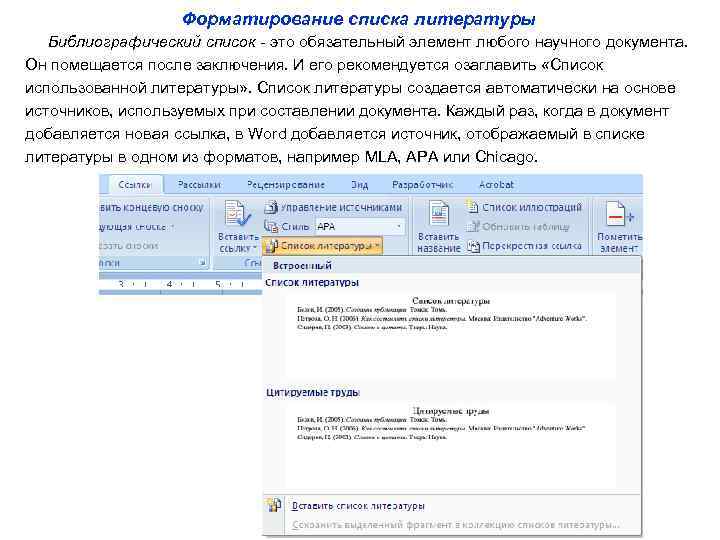This screenshot has height=540, width=720.
Task: Open the Ссылки ribbon tab
Action: tap(135, 185)
